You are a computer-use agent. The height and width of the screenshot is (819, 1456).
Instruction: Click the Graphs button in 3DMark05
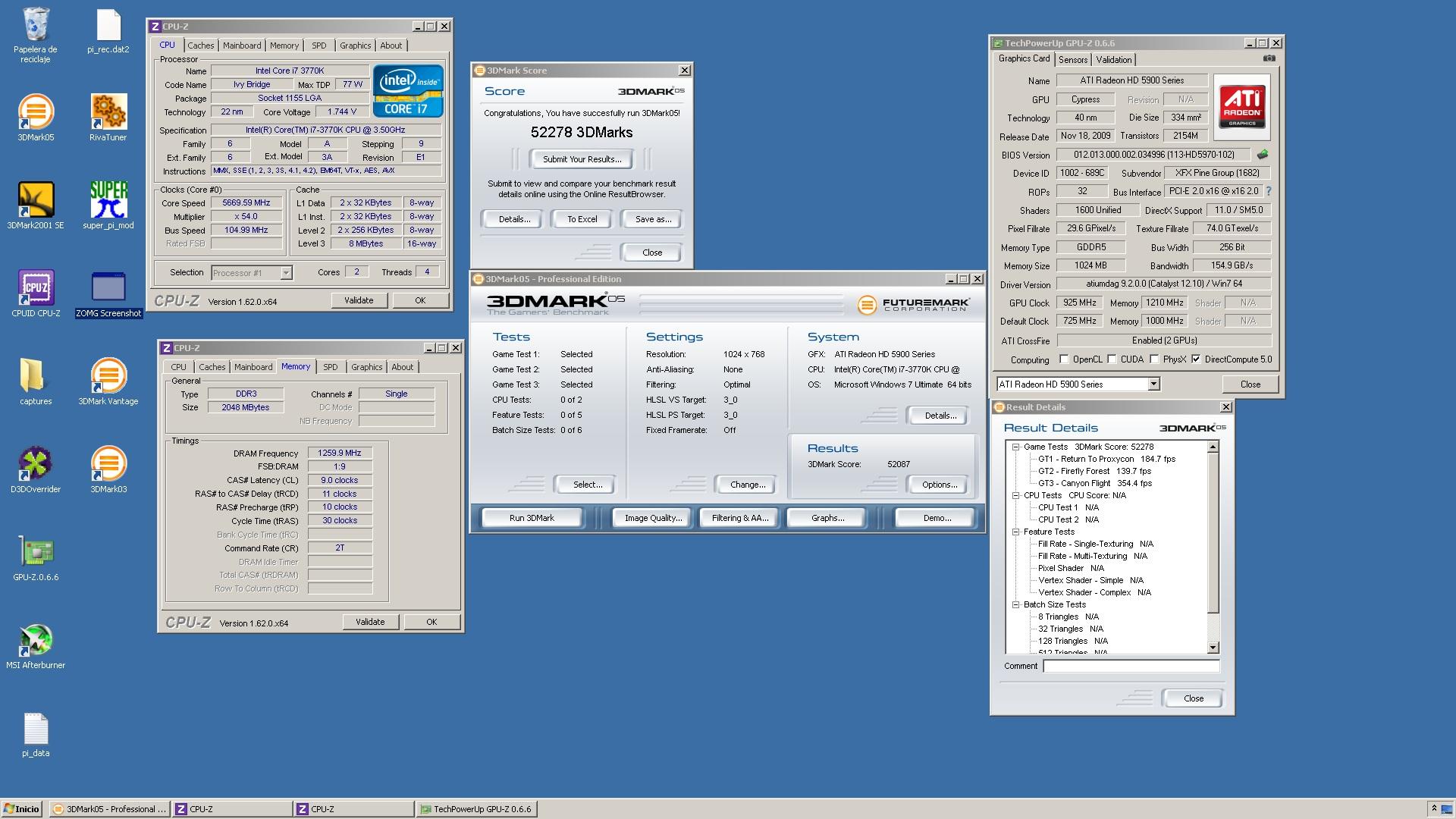(x=827, y=518)
